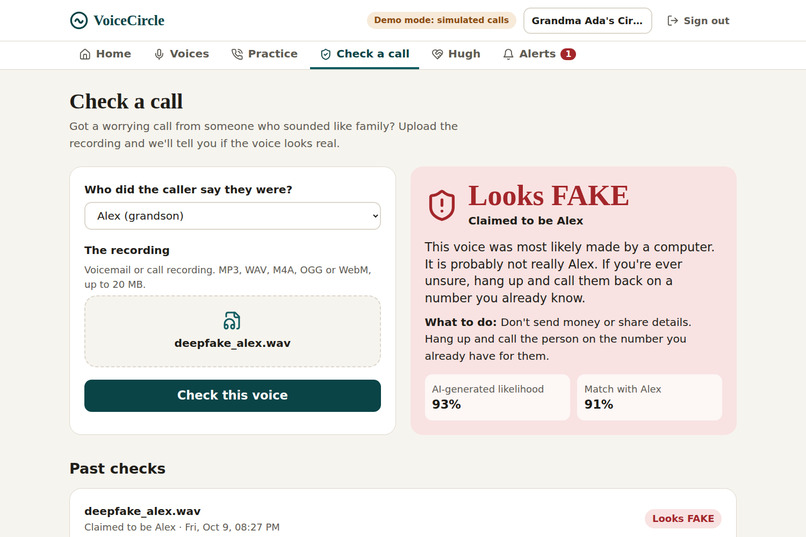Go to the Voices tab
806x537 pixels.
(182, 54)
